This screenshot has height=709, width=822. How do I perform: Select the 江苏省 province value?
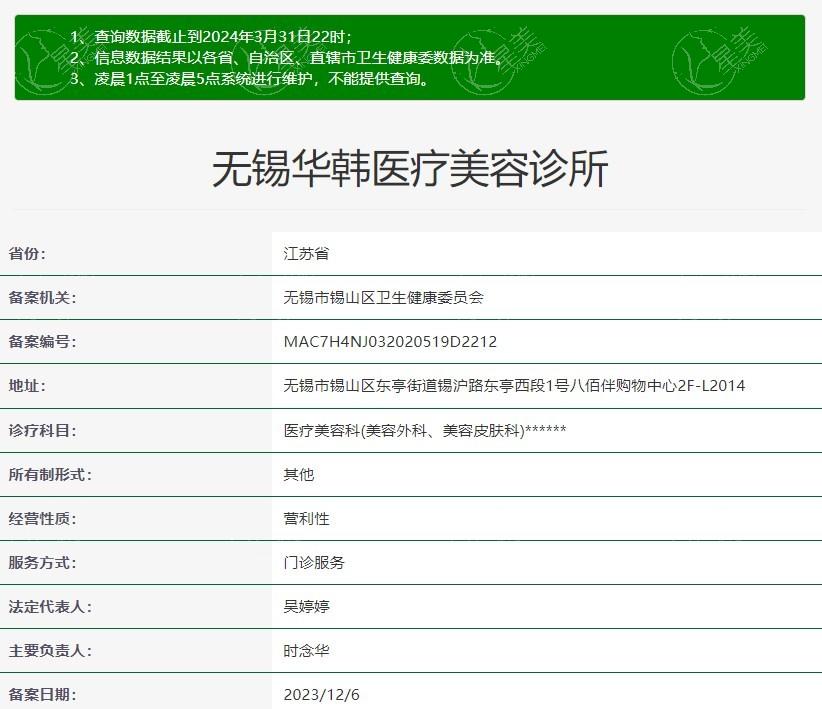(x=306, y=254)
